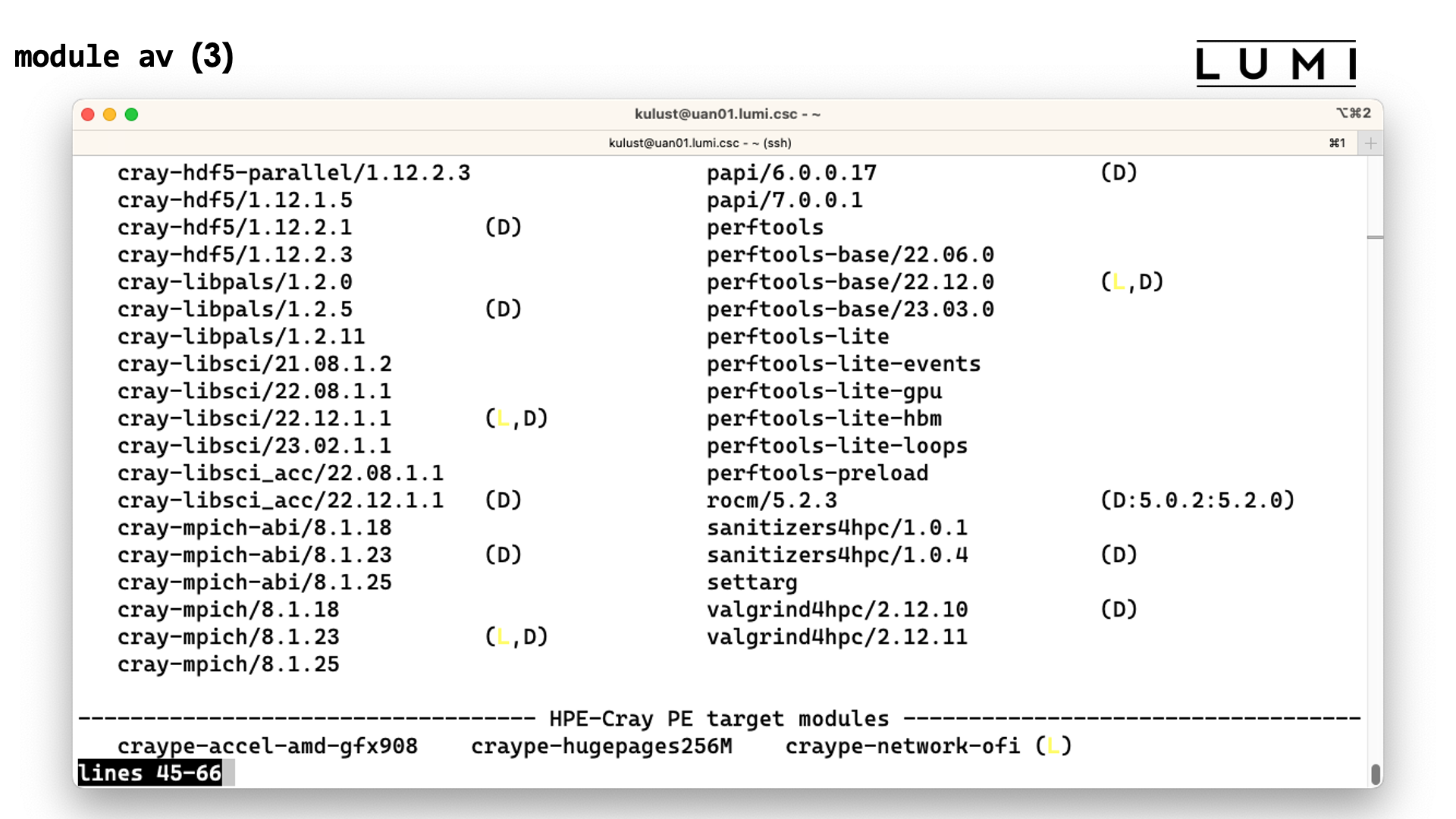Click cray-mpich/8.1.25 entry

(228, 664)
